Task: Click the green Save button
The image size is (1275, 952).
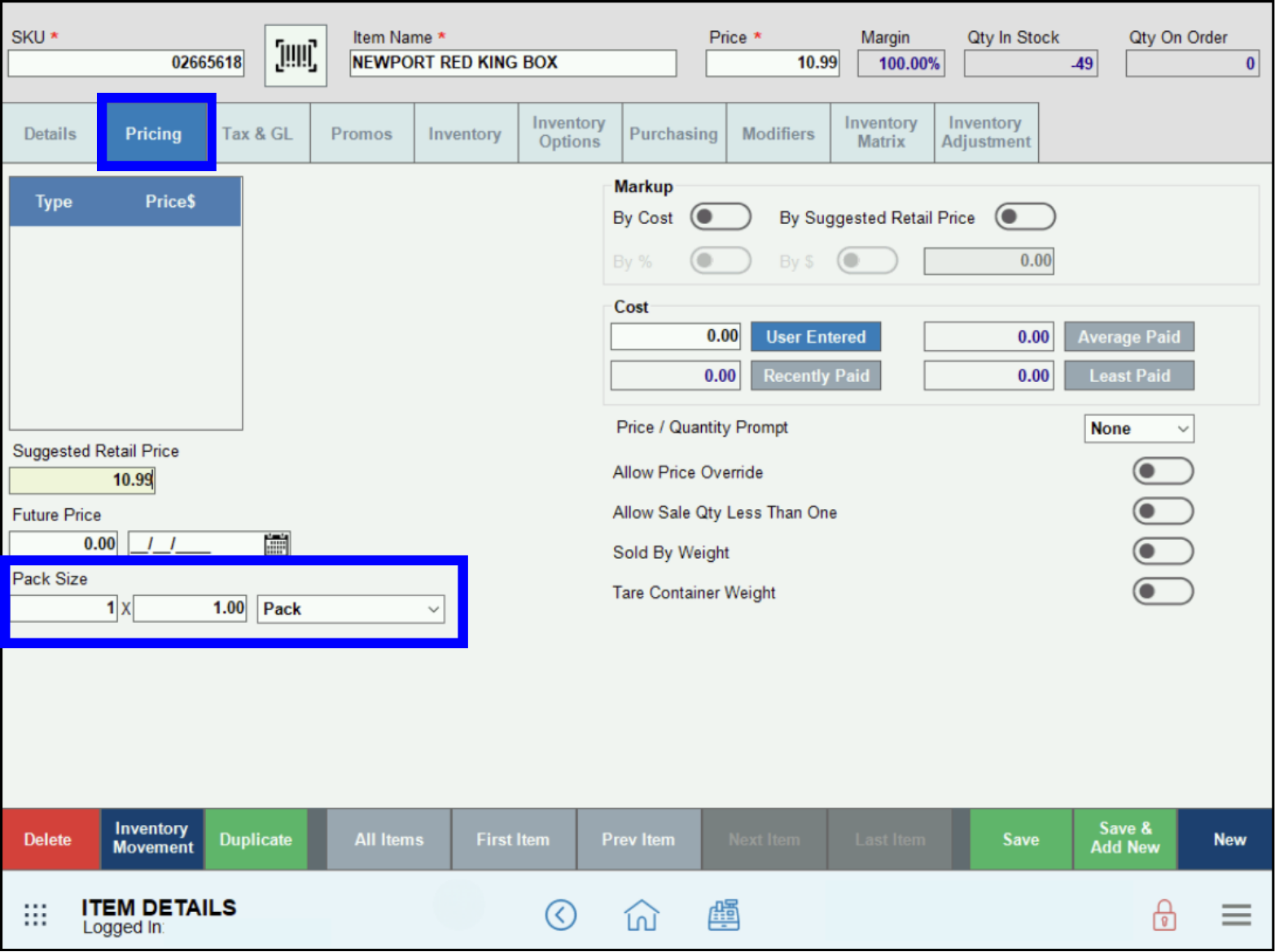Action: point(1021,839)
